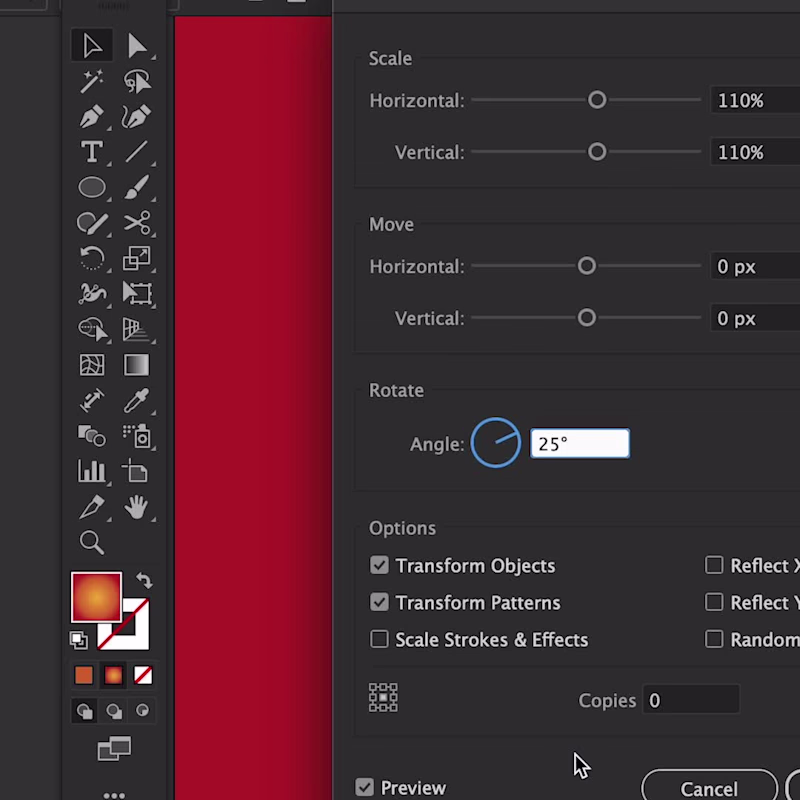800x800 pixels.
Task: Select the Zoom tool
Action: [x=91, y=543]
